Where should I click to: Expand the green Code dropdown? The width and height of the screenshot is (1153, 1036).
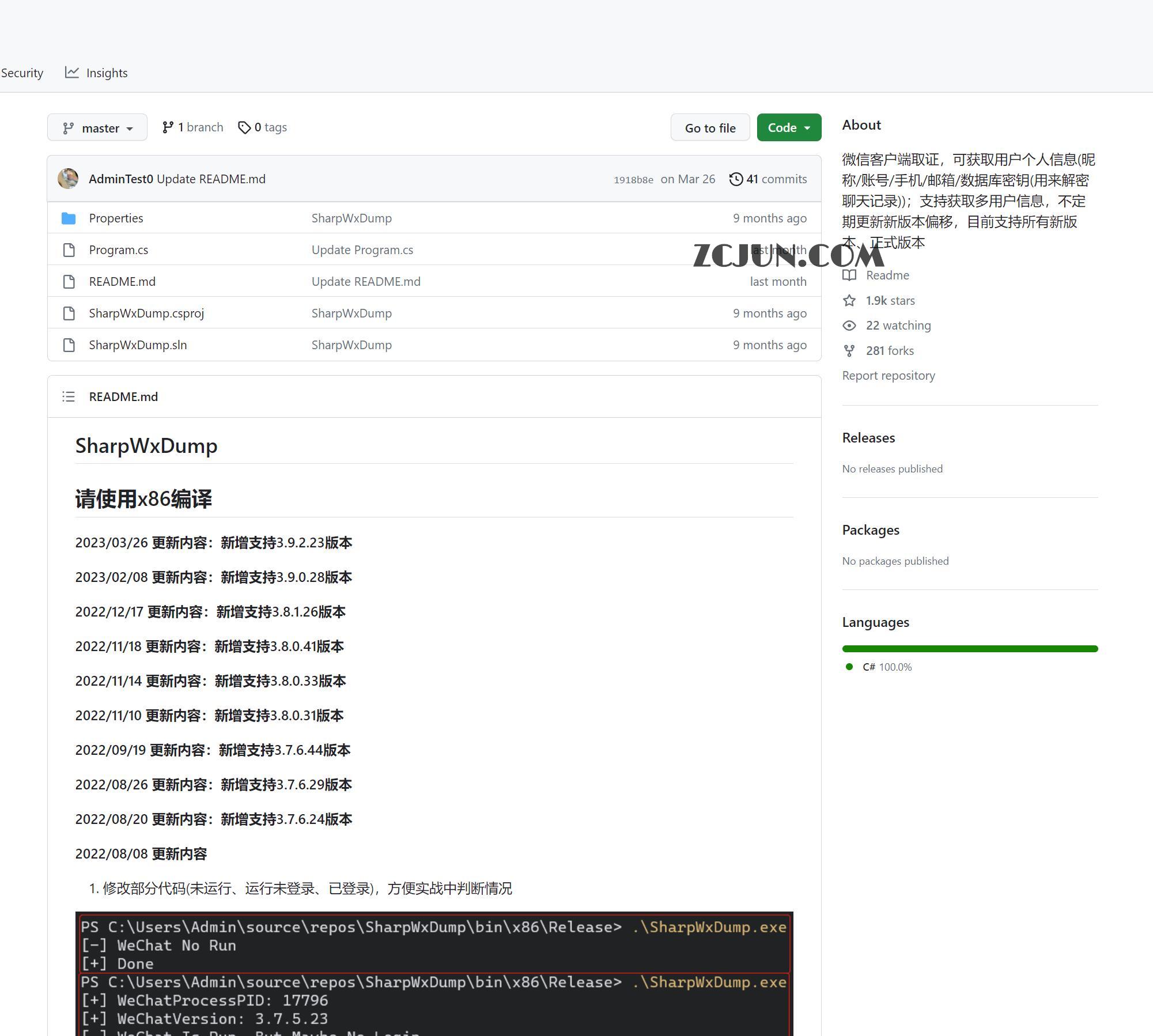coord(788,127)
